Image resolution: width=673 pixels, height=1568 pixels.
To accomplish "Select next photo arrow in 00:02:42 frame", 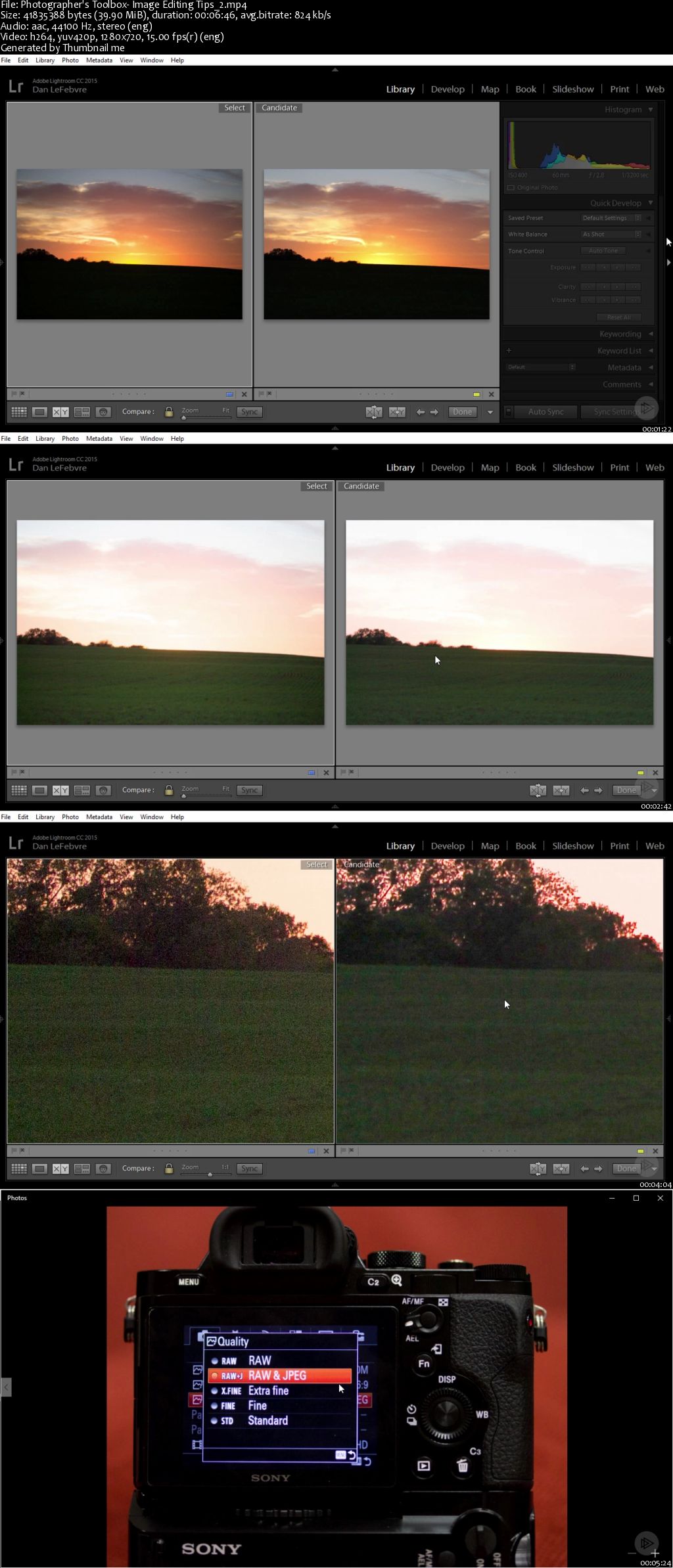I will click(x=598, y=790).
